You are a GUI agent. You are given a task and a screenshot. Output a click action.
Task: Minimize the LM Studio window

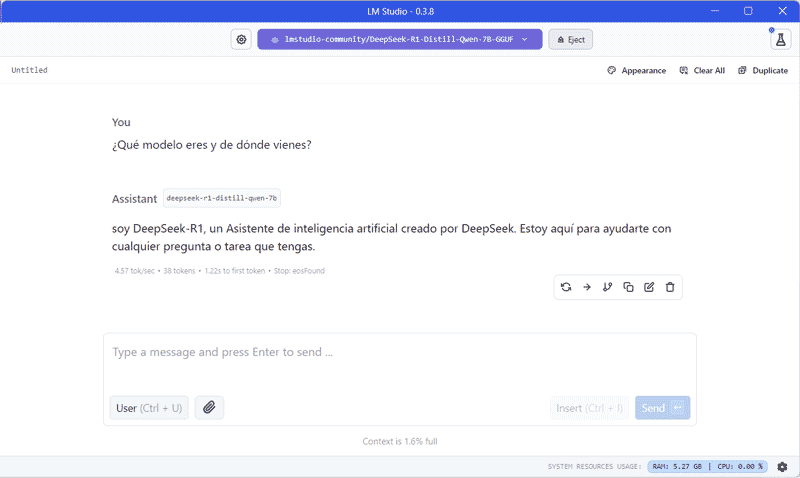click(715, 11)
